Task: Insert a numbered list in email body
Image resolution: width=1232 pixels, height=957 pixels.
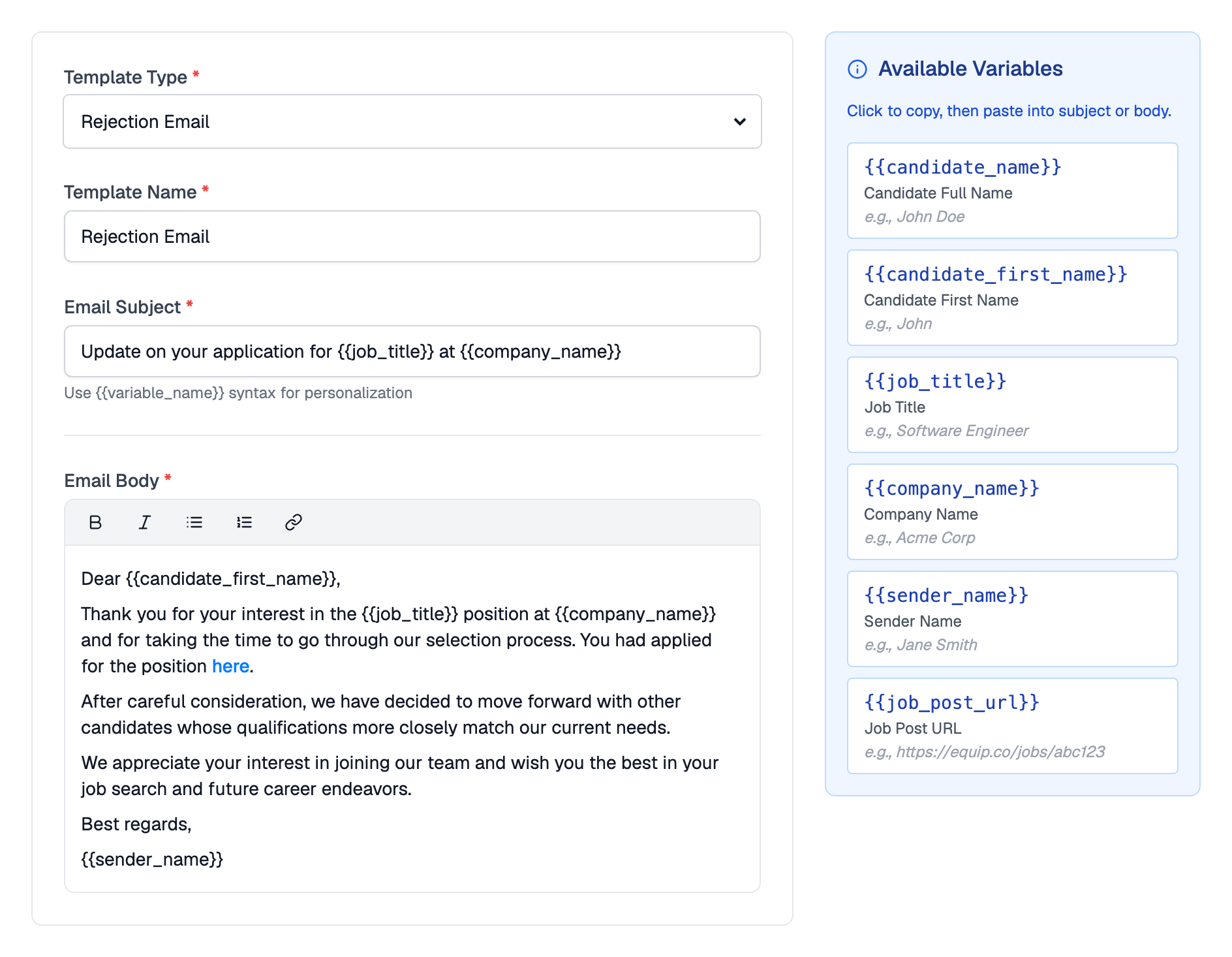Action: pyautogui.click(x=244, y=522)
